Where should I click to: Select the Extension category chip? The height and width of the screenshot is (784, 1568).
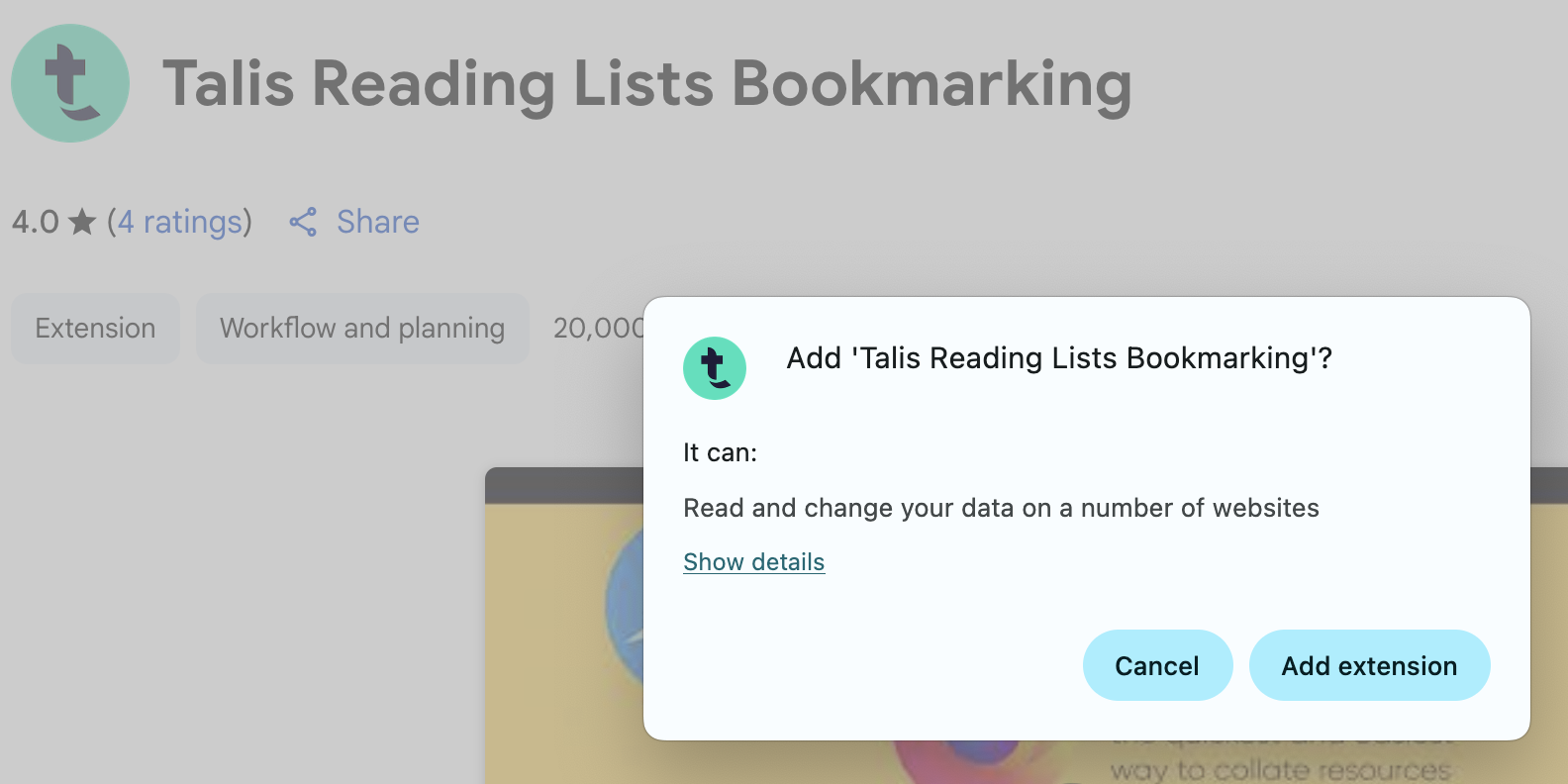click(x=95, y=328)
